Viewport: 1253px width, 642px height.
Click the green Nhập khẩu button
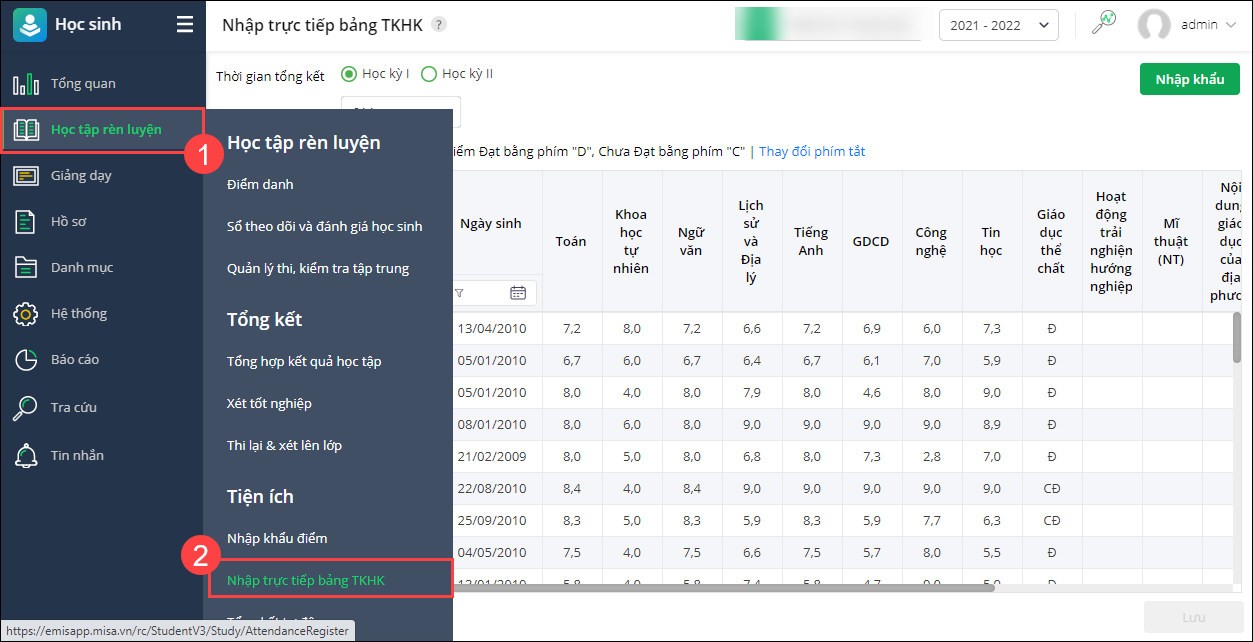pyautogui.click(x=1190, y=79)
